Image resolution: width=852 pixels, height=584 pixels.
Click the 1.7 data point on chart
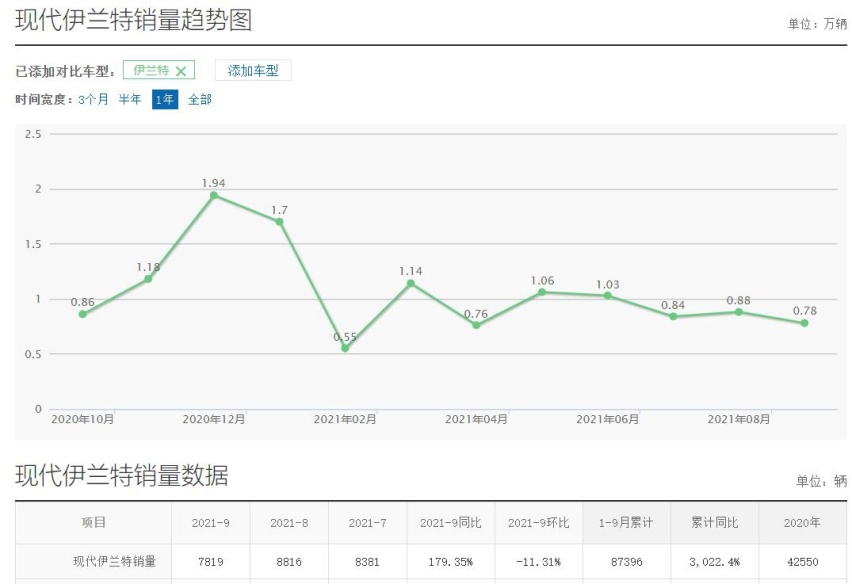(279, 222)
